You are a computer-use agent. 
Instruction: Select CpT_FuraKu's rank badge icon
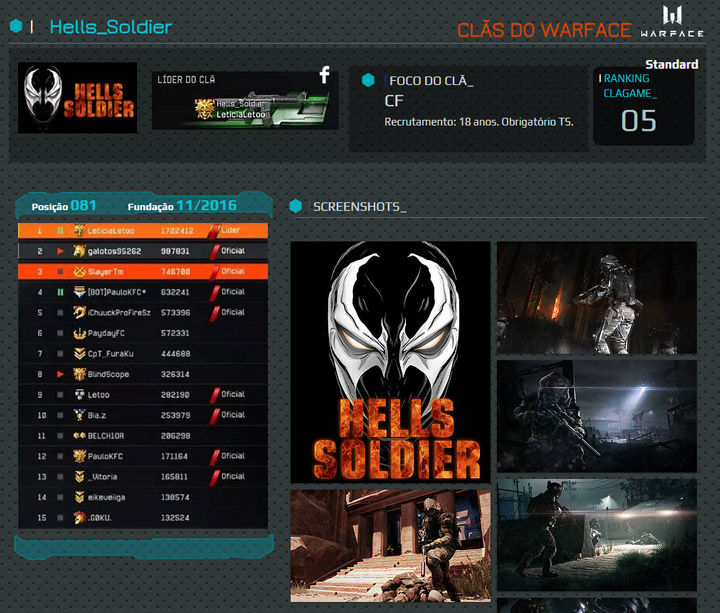coord(79,354)
